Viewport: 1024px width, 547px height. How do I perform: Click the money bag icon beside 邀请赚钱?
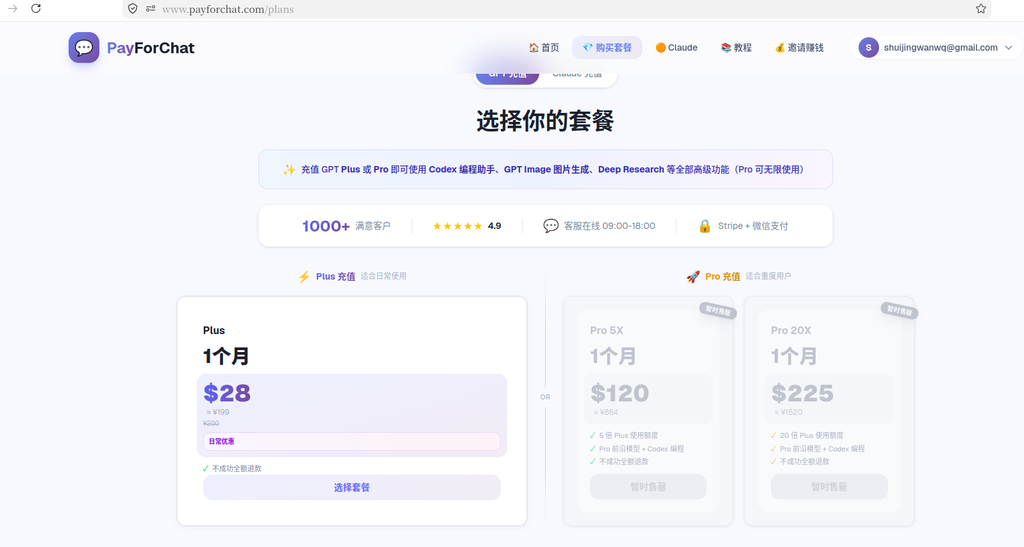780,48
